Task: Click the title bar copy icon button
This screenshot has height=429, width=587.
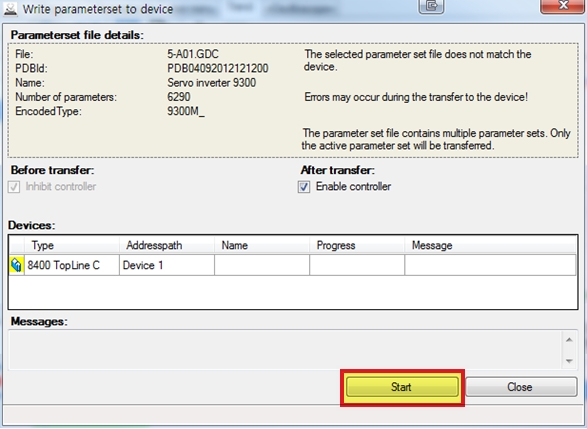Action: click(x=431, y=6)
